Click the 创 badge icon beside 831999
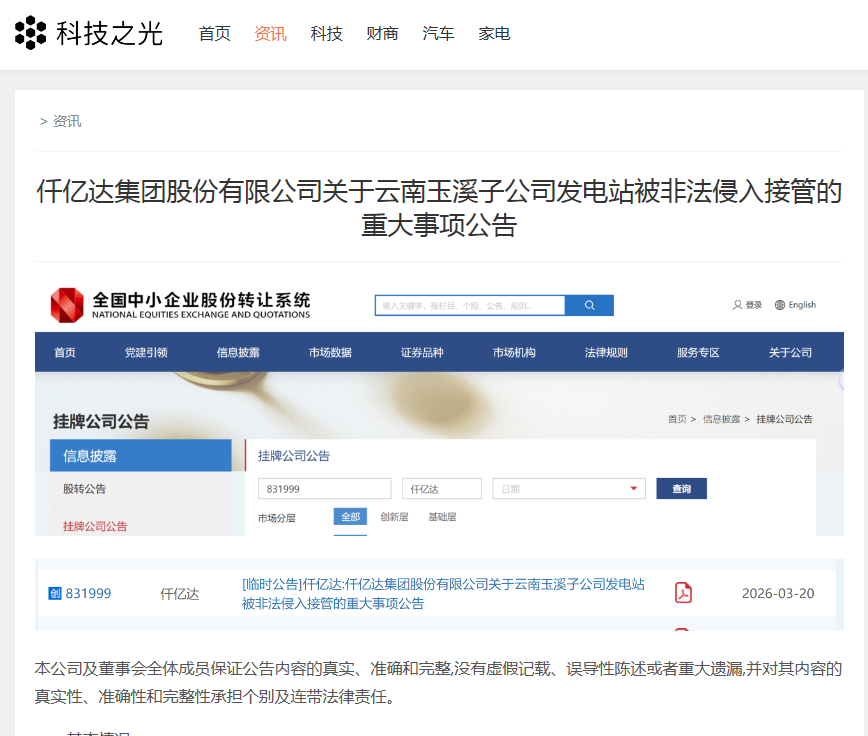 click(x=55, y=593)
